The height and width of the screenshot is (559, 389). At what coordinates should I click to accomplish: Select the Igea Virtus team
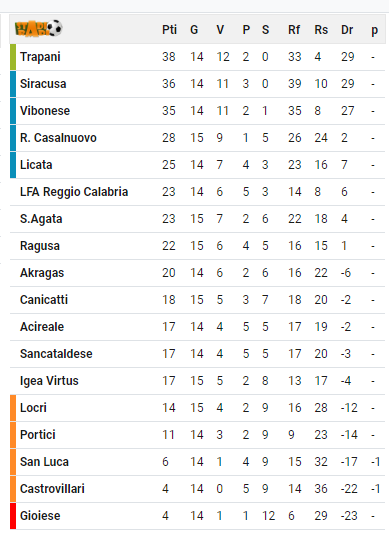(x=49, y=381)
